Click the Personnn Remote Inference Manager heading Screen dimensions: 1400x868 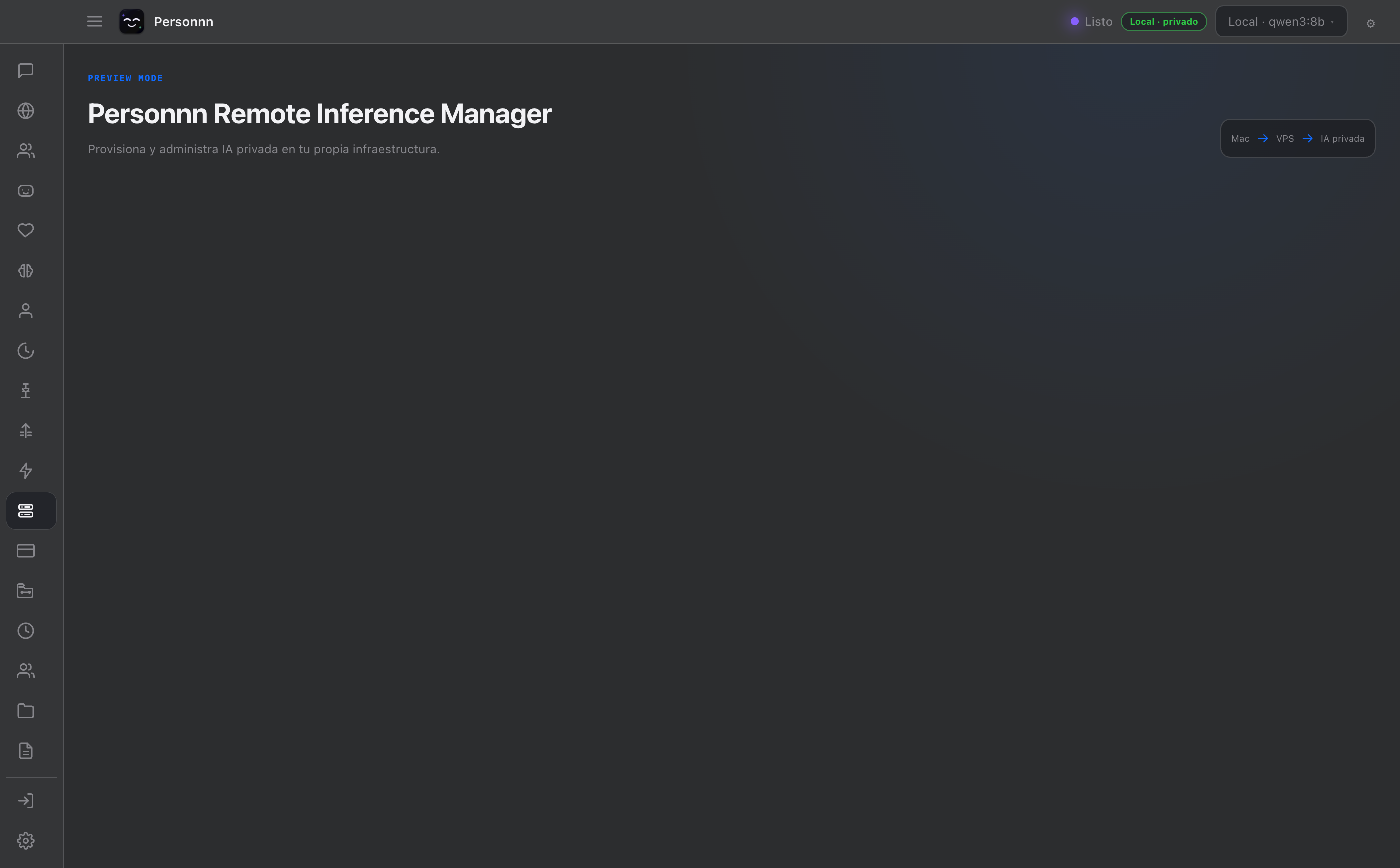319,114
